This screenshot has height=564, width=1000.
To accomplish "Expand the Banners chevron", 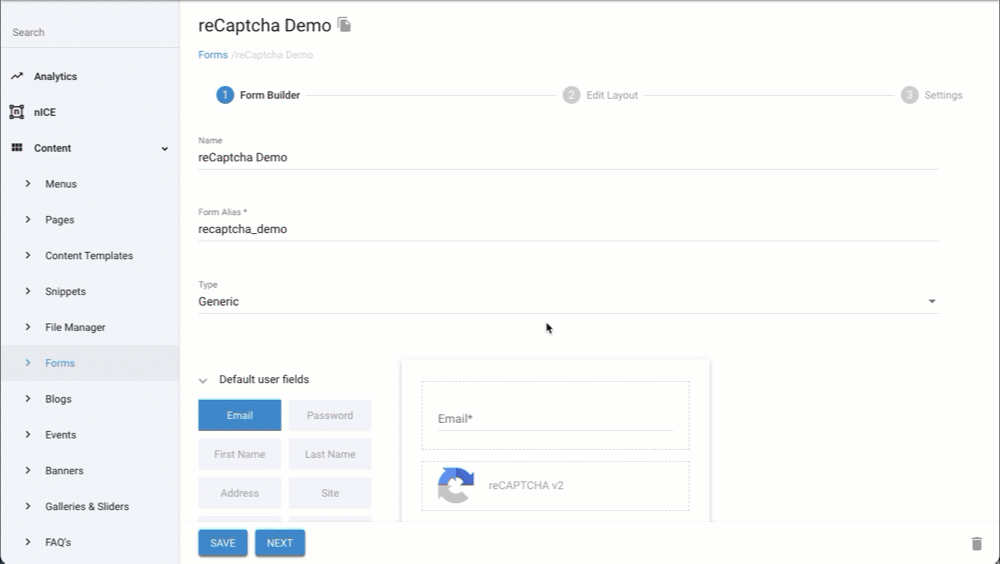I will click(x=27, y=470).
